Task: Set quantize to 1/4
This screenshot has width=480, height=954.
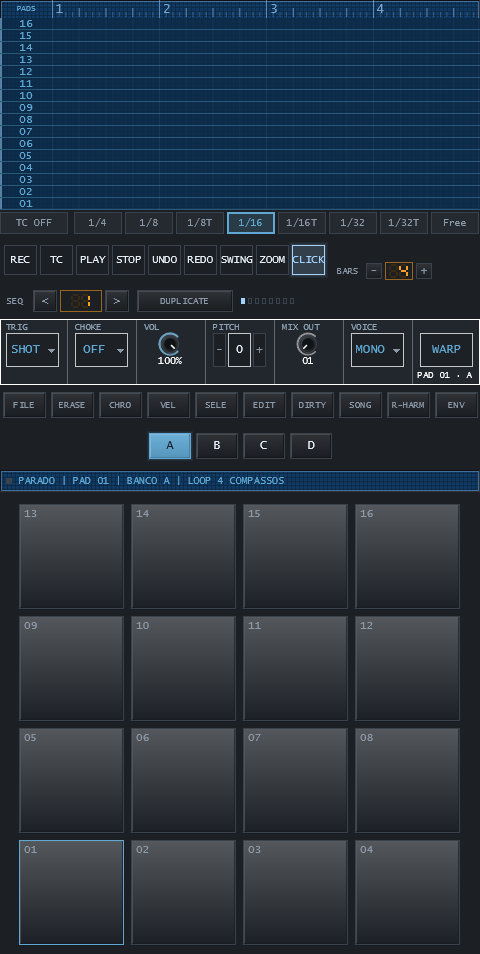Action: coord(97,223)
